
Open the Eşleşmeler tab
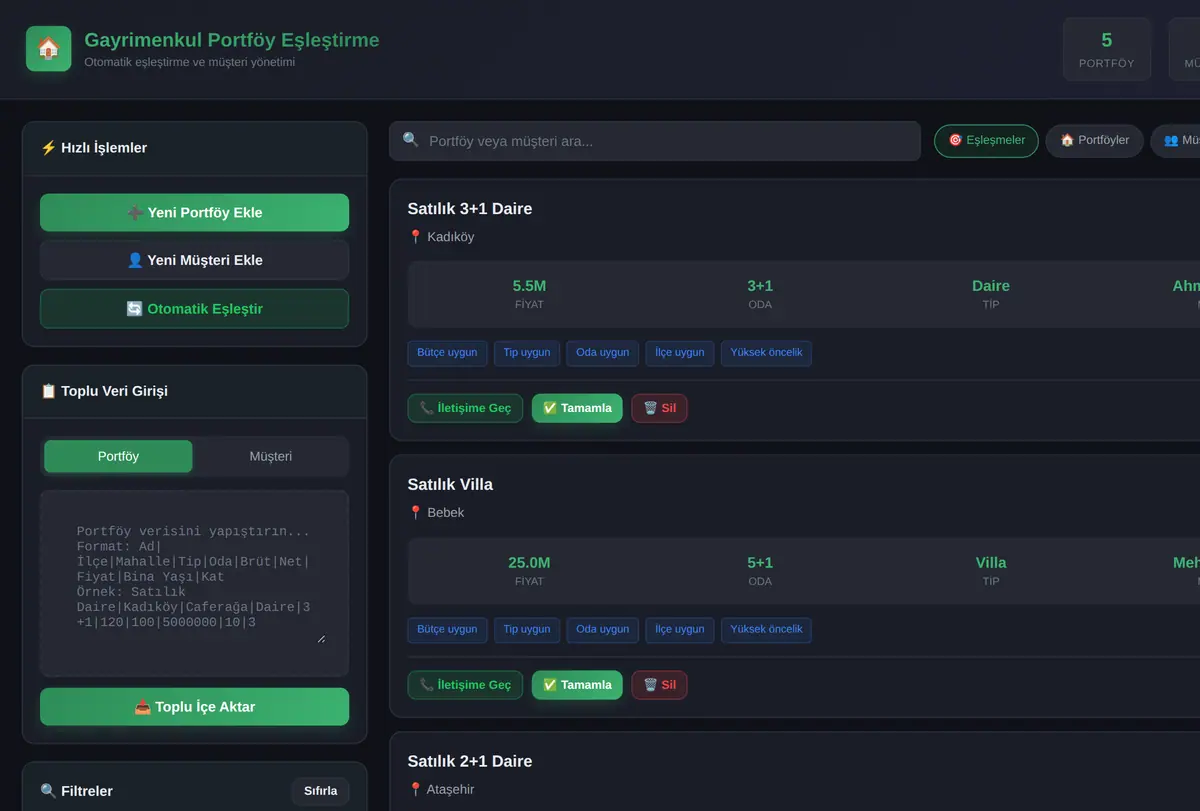(986, 141)
